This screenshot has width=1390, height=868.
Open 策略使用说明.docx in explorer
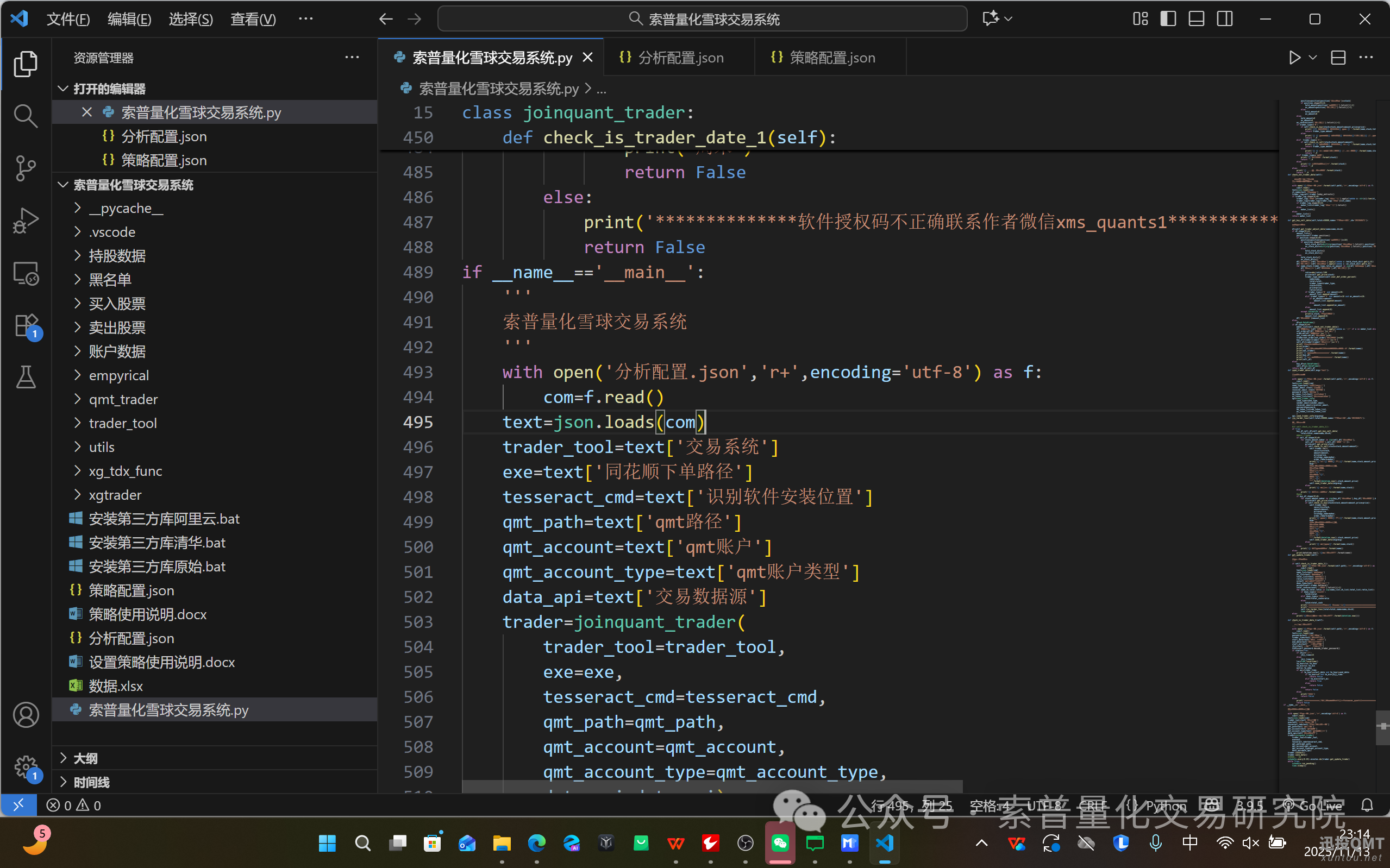click(x=148, y=614)
